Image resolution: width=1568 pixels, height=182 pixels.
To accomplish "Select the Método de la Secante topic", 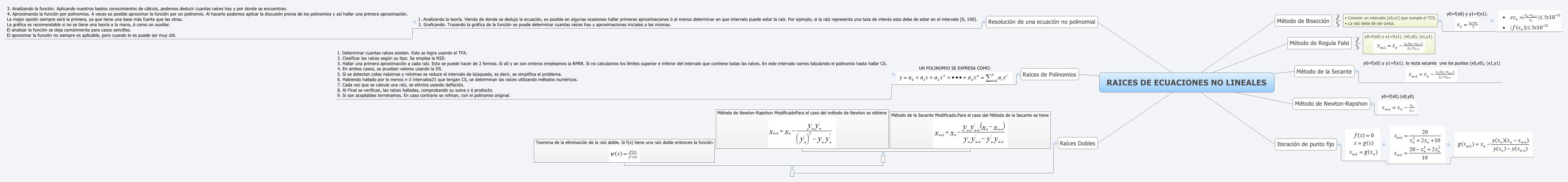I will click(x=1323, y=72).
